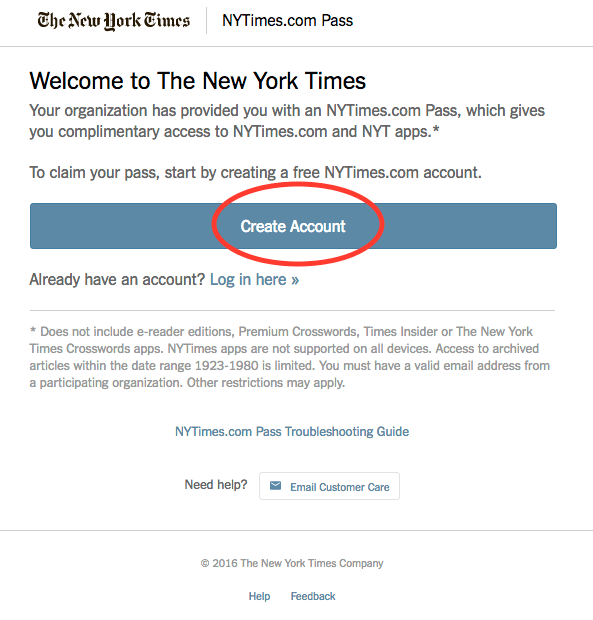Click the 'Need help?' label
This screenshot has height=620, width=593.
pos(216,484)
